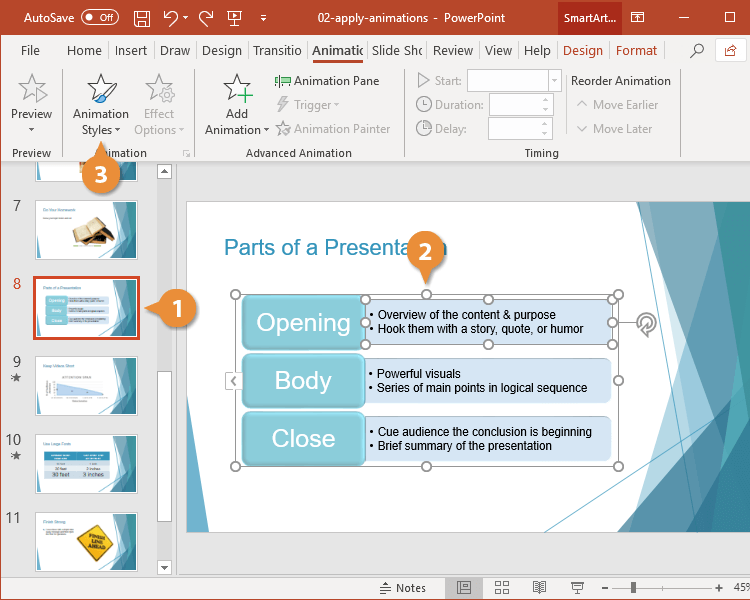Click the Undo arrow icon
This screenshot has width=750, height=600.
tap(171, 18)
